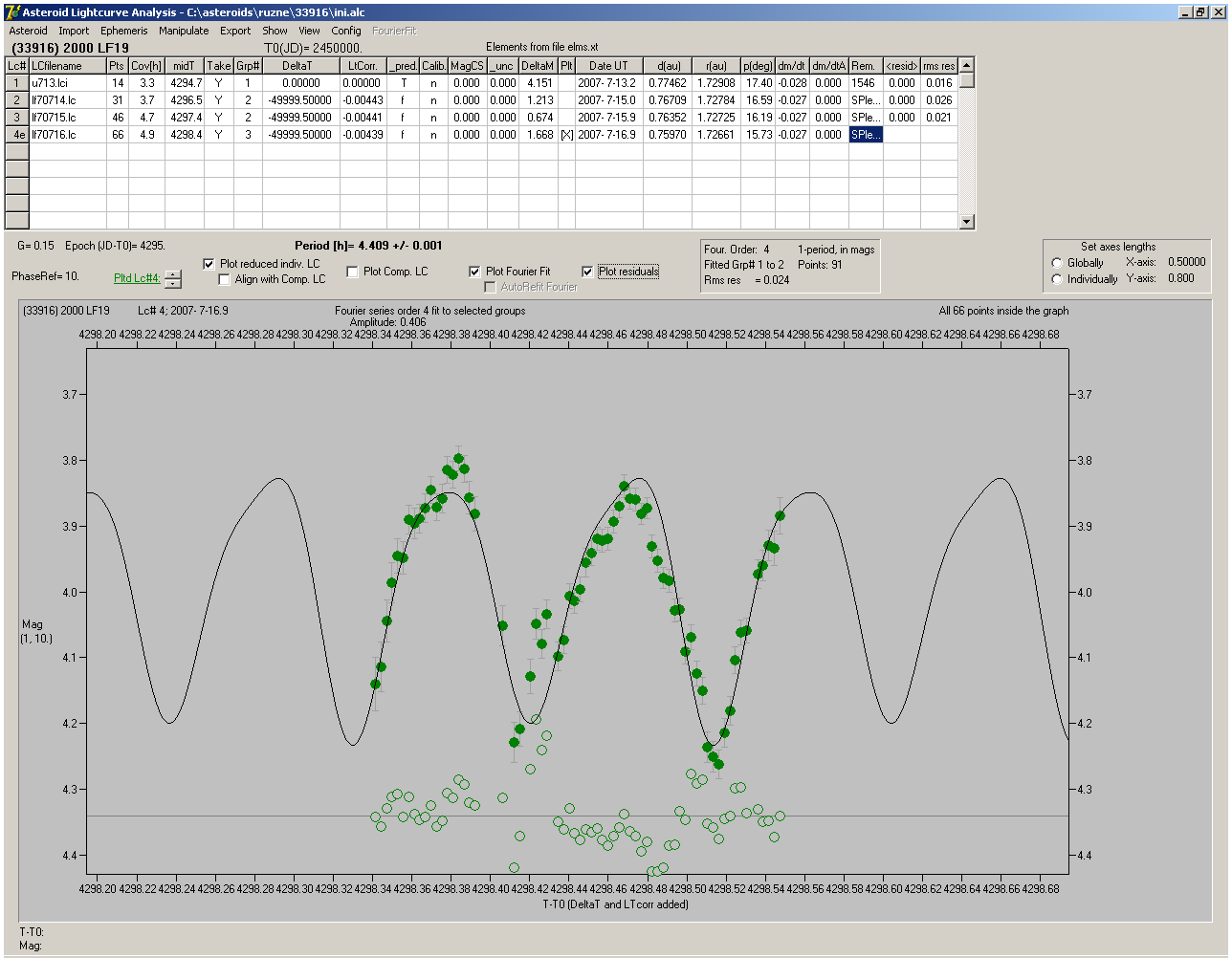Click 1546 Rem. cell in row 1

866,83
